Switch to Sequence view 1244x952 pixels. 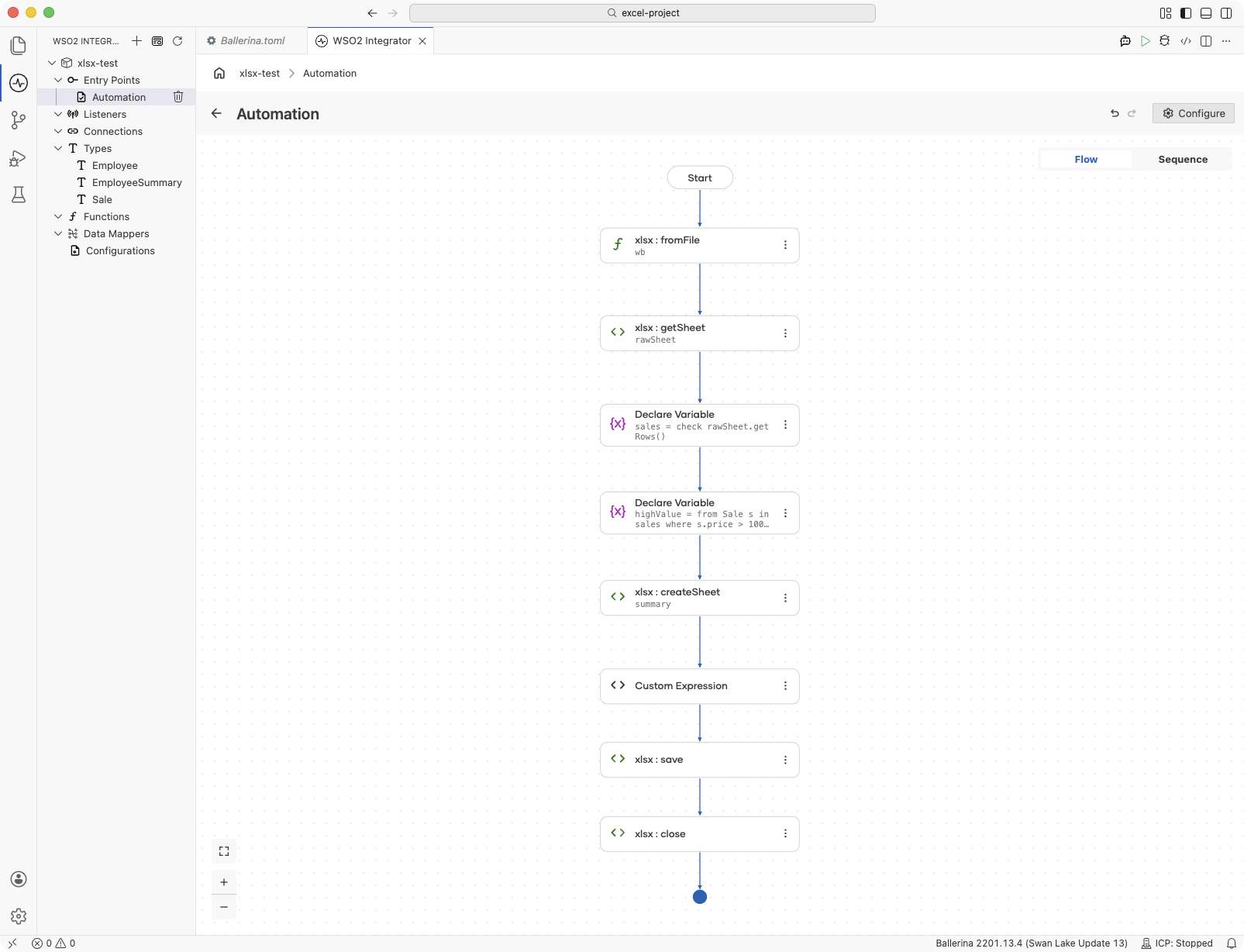click(x=1183, y=159)
